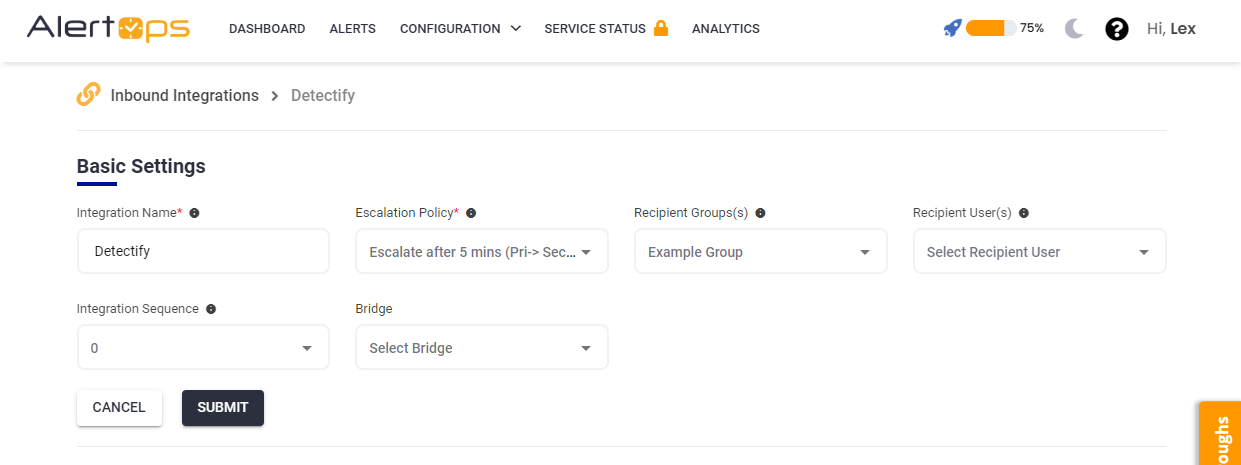Expand the Select Bridge dropdown

click(x=481, y=348)
